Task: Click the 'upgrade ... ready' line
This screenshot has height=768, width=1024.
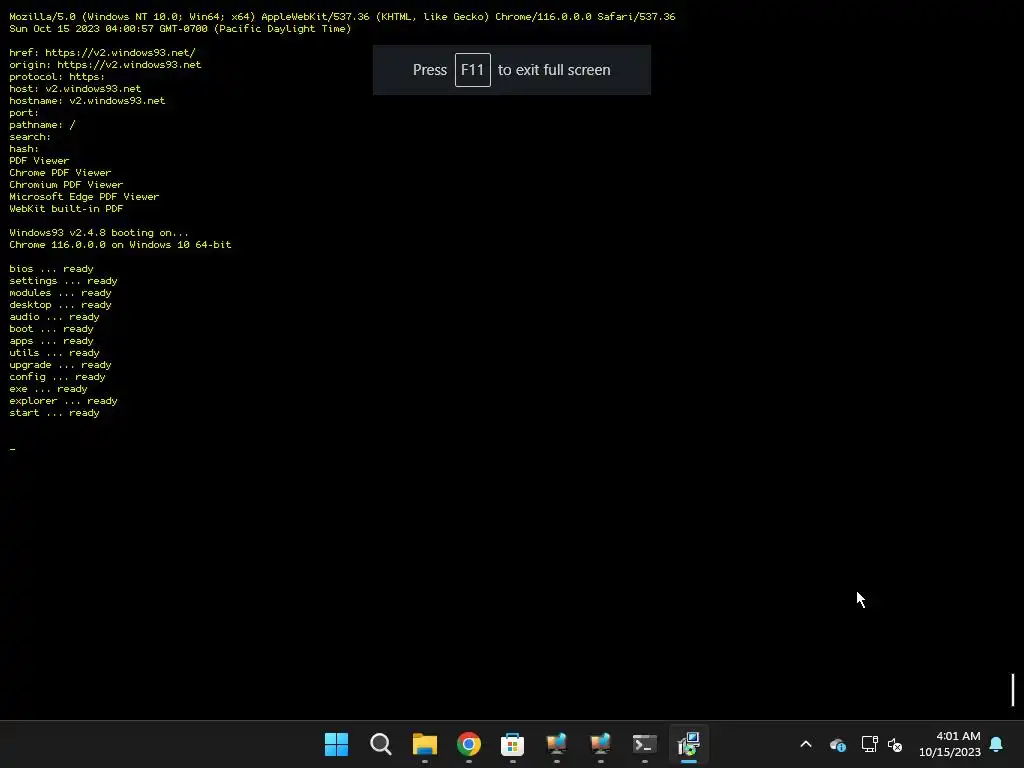Action: pyautogui.click(x=60, y=365)
